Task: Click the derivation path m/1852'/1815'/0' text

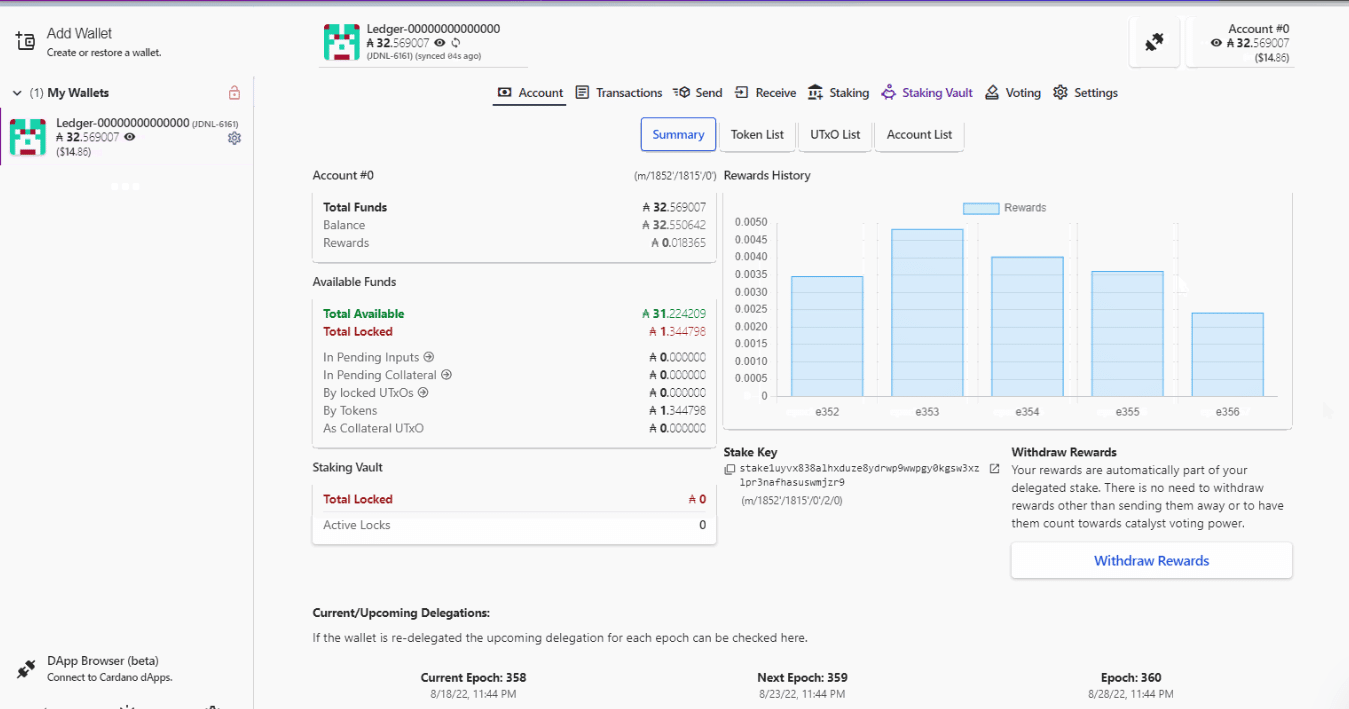Action: pyautogui.click(x=675, y=176)
